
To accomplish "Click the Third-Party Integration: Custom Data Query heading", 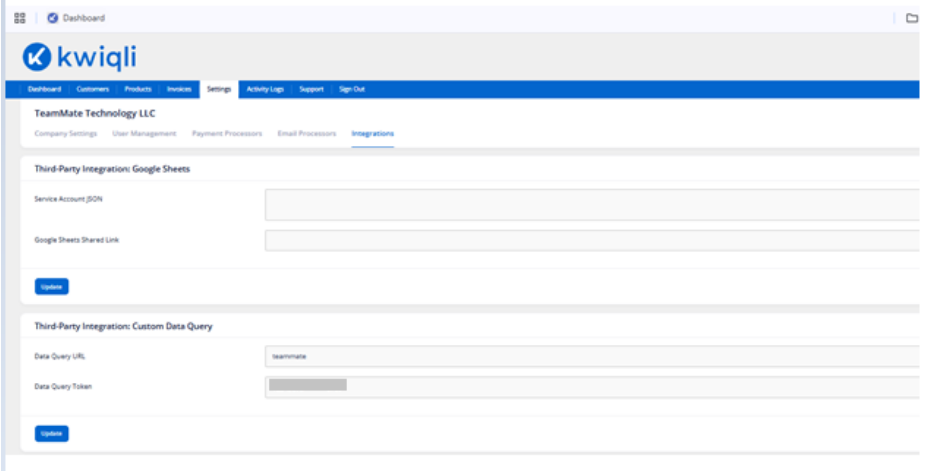I will 123,327.
